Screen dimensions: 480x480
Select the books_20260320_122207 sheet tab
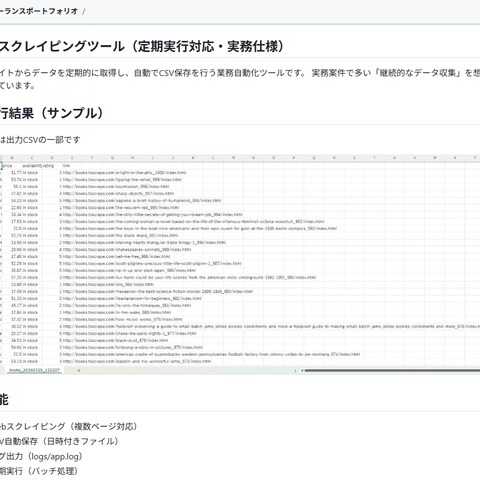(x=34, y=370)
